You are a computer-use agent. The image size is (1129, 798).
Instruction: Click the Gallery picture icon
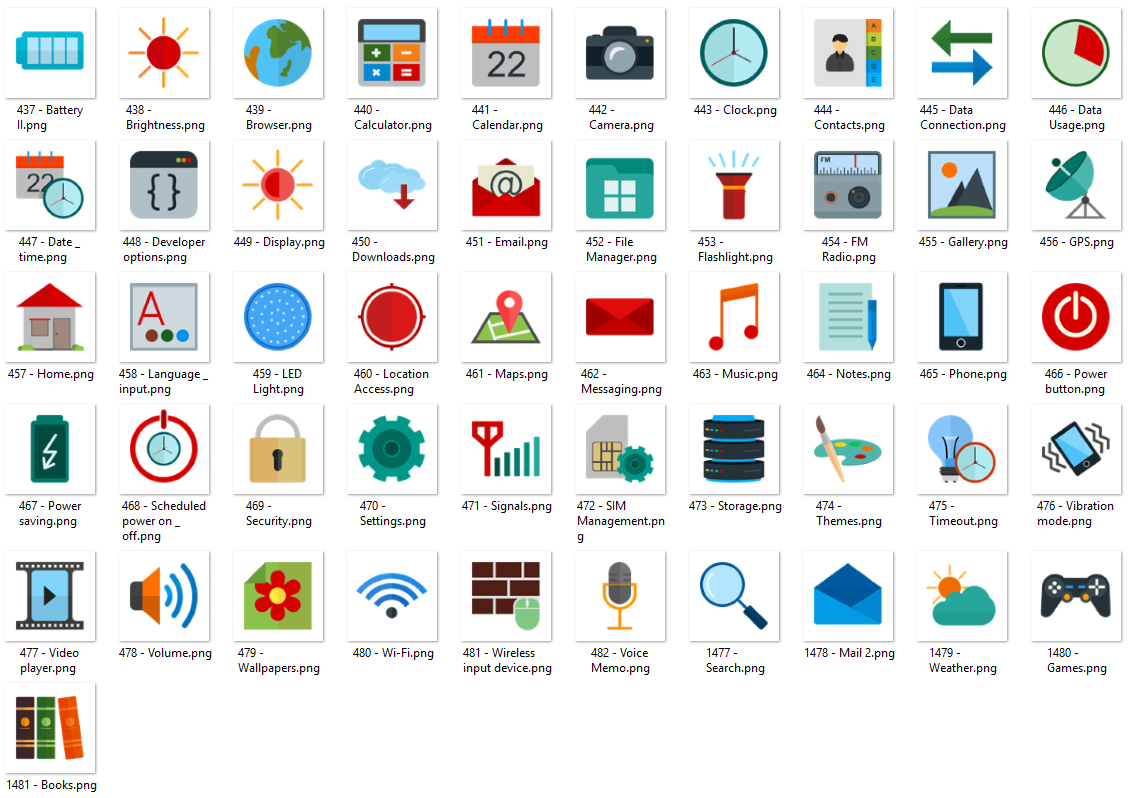[962, 184]
